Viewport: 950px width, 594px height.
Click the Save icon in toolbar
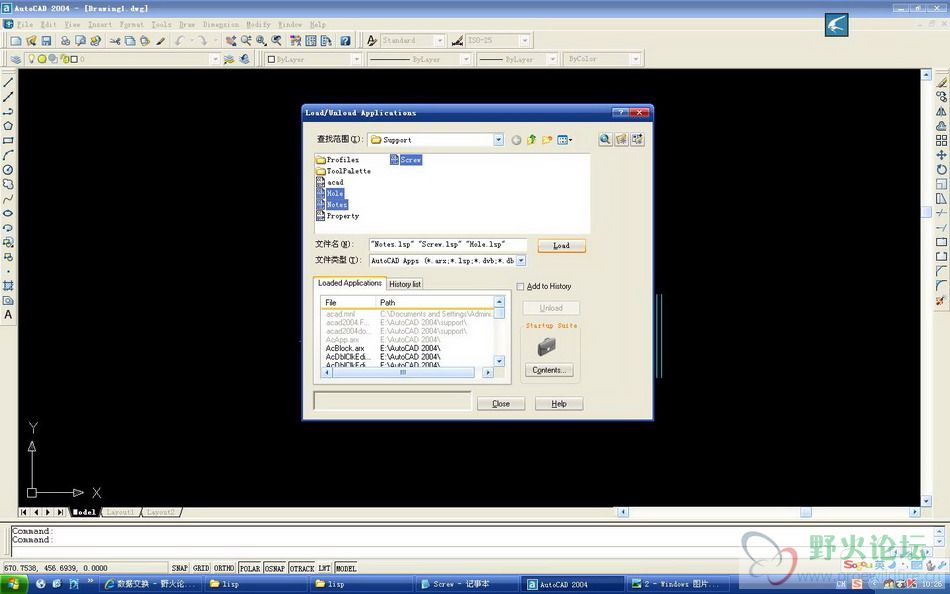point(46,41)
